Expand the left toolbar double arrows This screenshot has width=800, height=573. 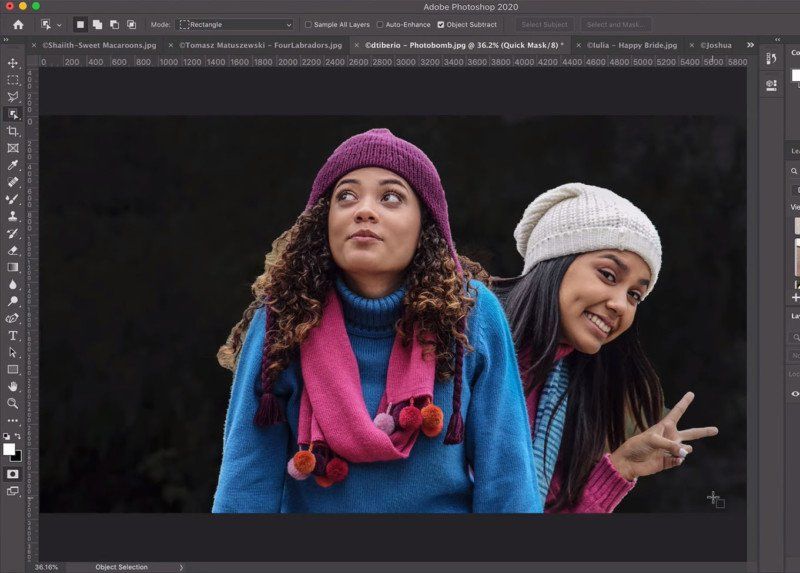pos(6,39)
